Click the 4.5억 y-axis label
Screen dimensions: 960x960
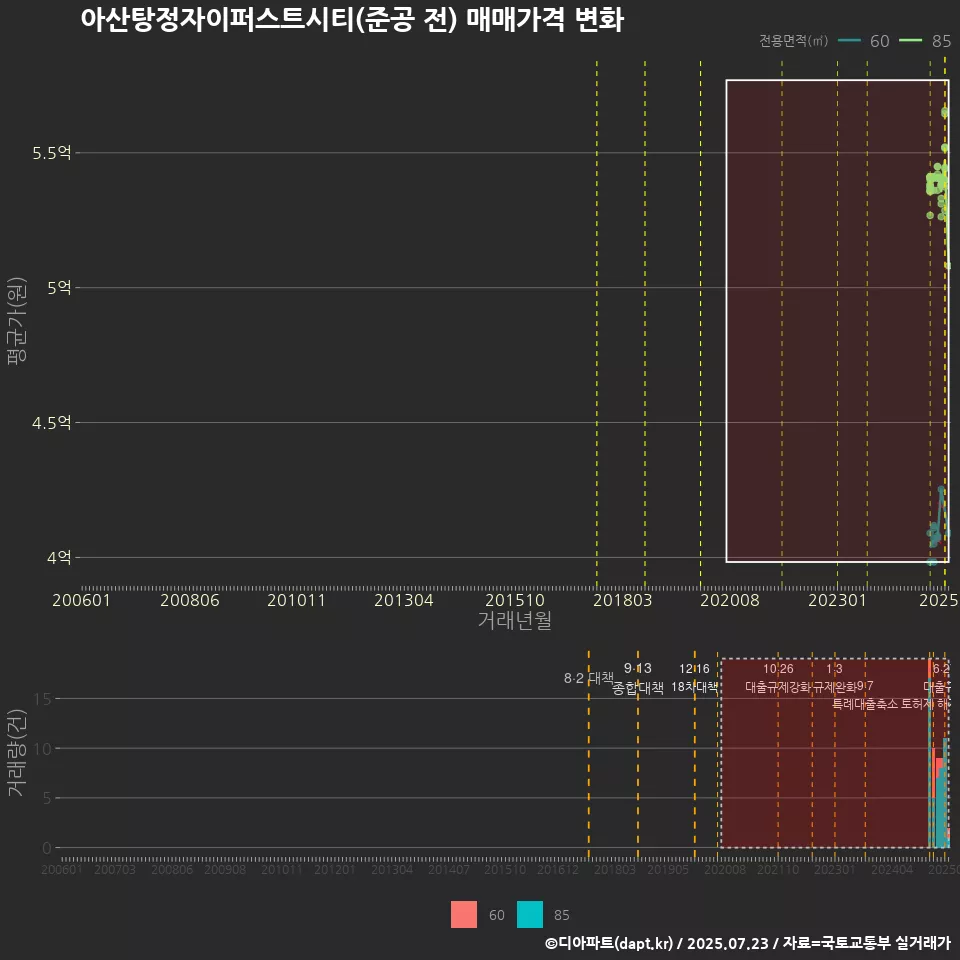tap(52, 422)
